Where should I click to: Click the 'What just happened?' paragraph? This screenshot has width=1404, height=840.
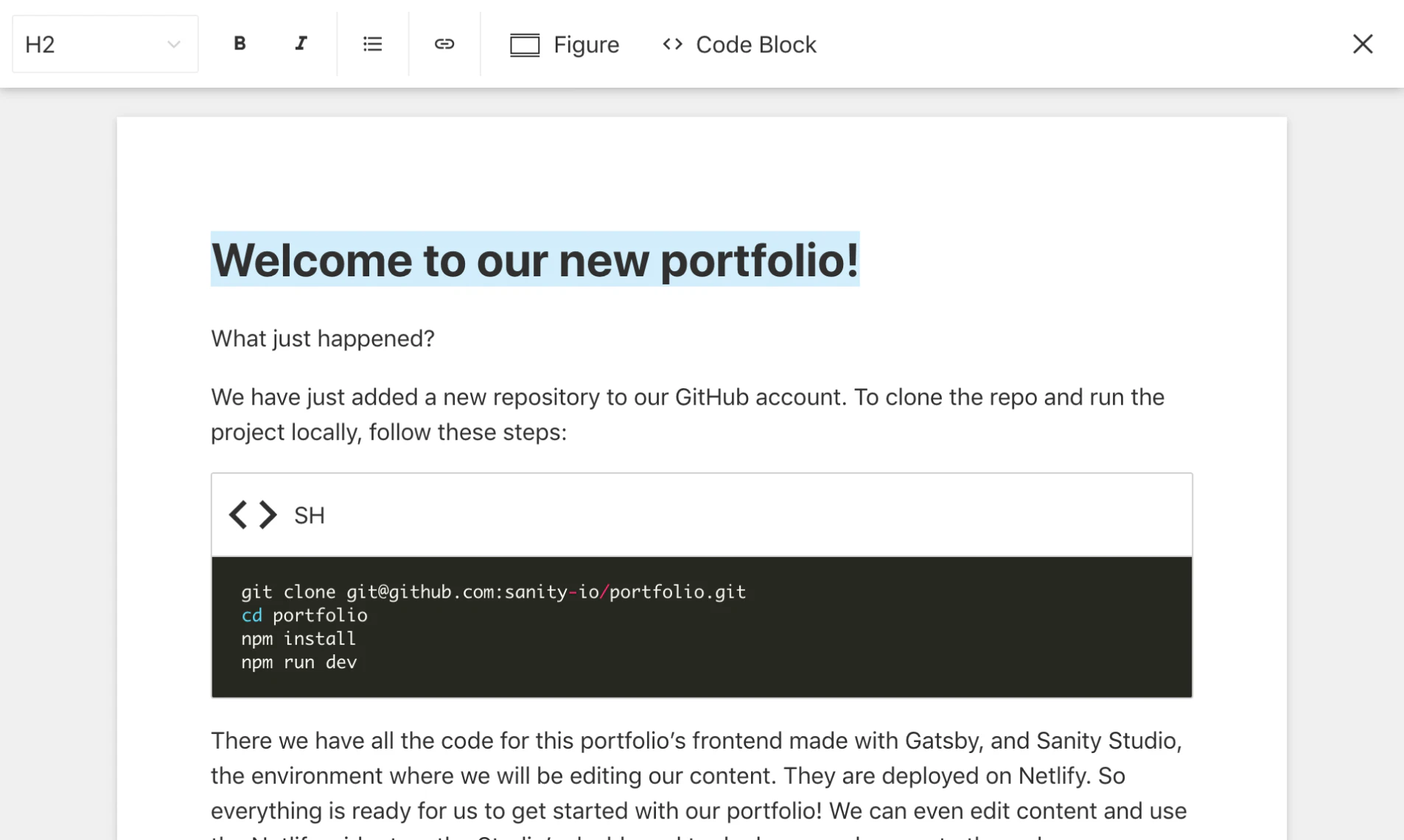[323, 338]
